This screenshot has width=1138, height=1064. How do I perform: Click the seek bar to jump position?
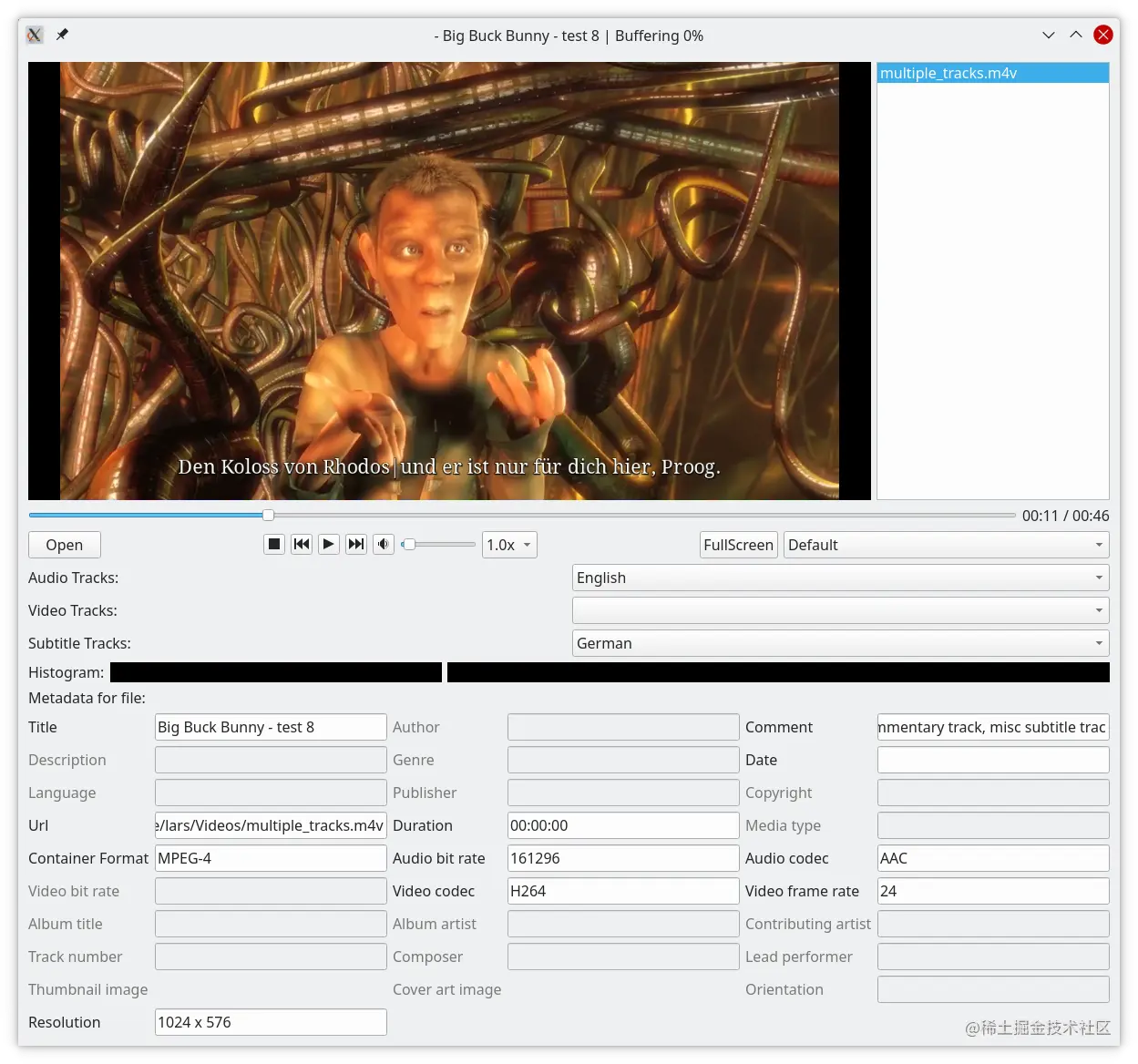tap(519, 515)
